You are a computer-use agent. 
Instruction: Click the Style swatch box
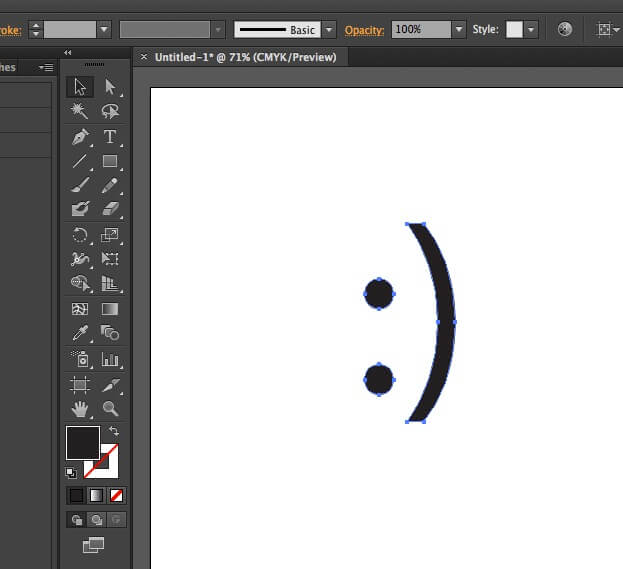(514, 29)
